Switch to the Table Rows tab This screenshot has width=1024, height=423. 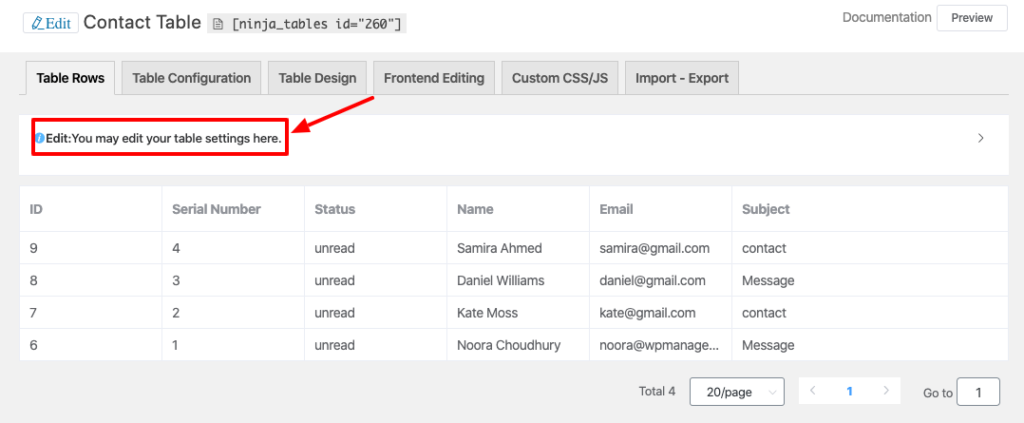pos(70,78)
